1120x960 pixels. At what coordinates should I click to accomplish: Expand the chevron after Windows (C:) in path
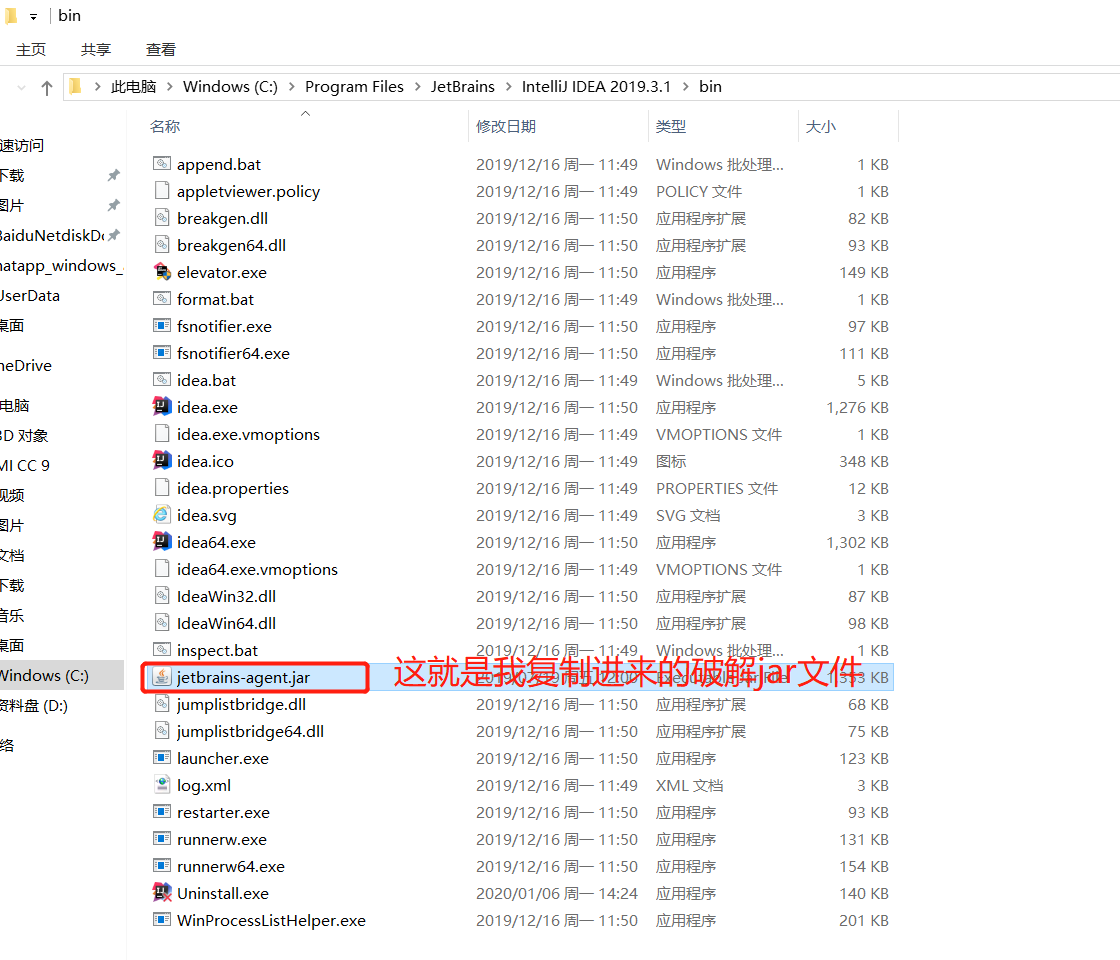(291, 86)
